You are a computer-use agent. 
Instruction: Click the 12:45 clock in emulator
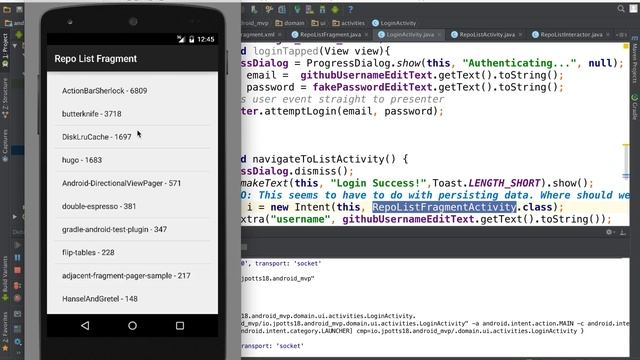206,39
